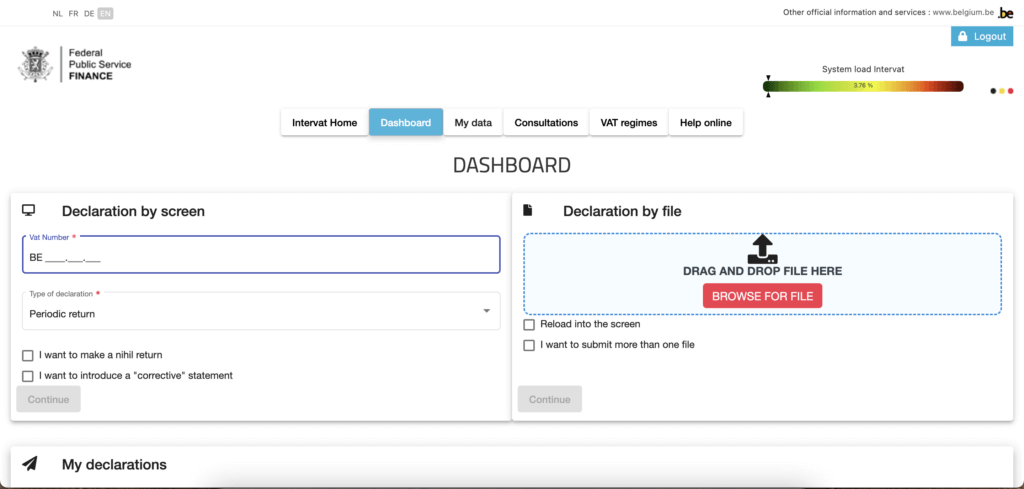Open the Type of declaration dropdown
This screenshot has width=1024, height=489.
[x=261, y=311]
